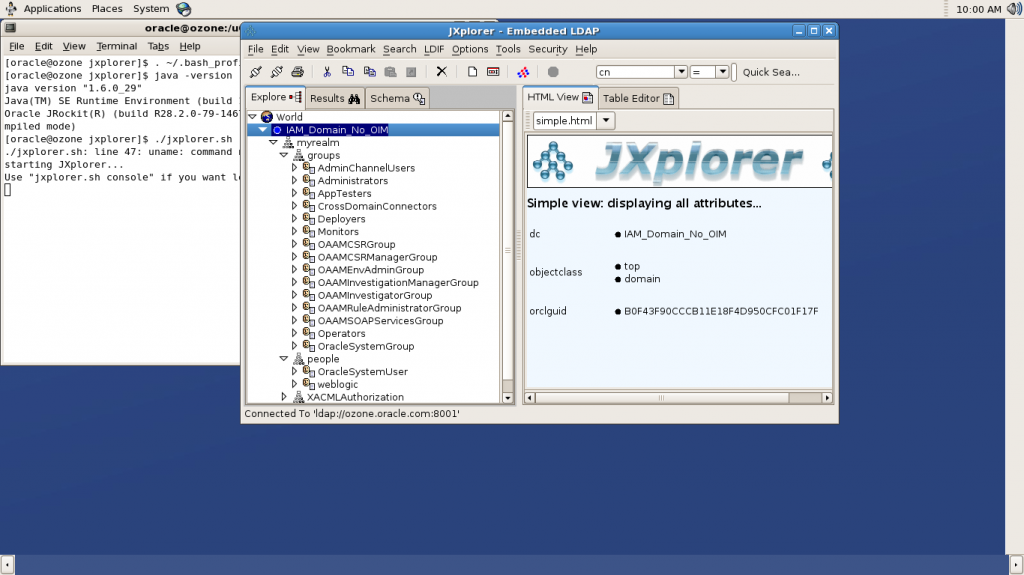Click the grey Stop circle icon
Screen dimensions: 1024x575
(553, 72)
